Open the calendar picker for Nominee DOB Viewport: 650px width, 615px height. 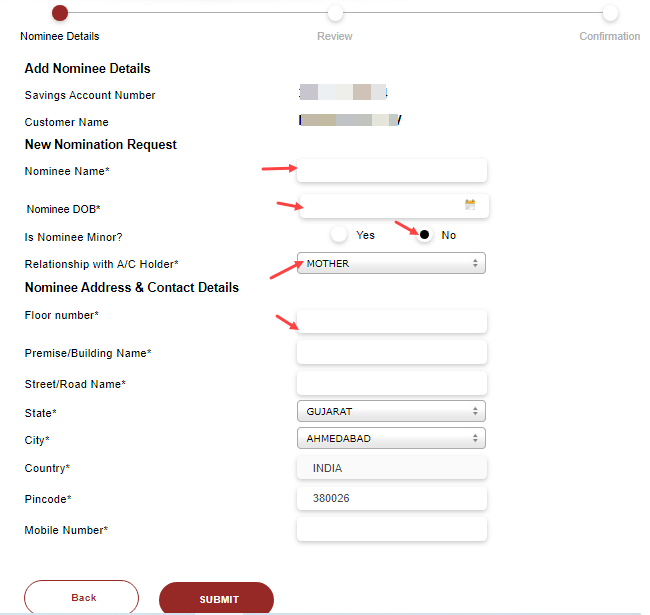(470, 204)
